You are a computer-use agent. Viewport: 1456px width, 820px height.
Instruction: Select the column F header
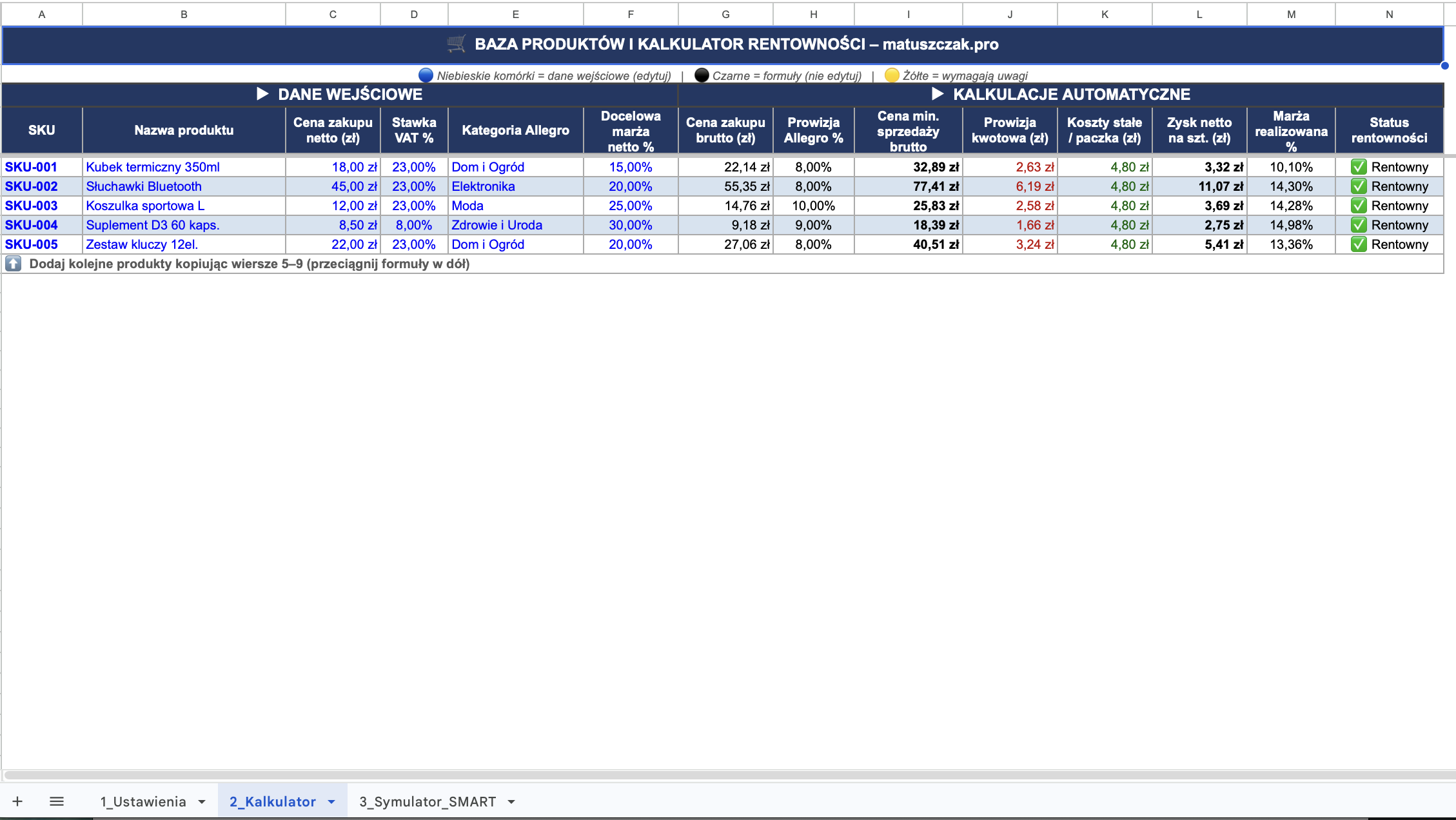point(630,14)
